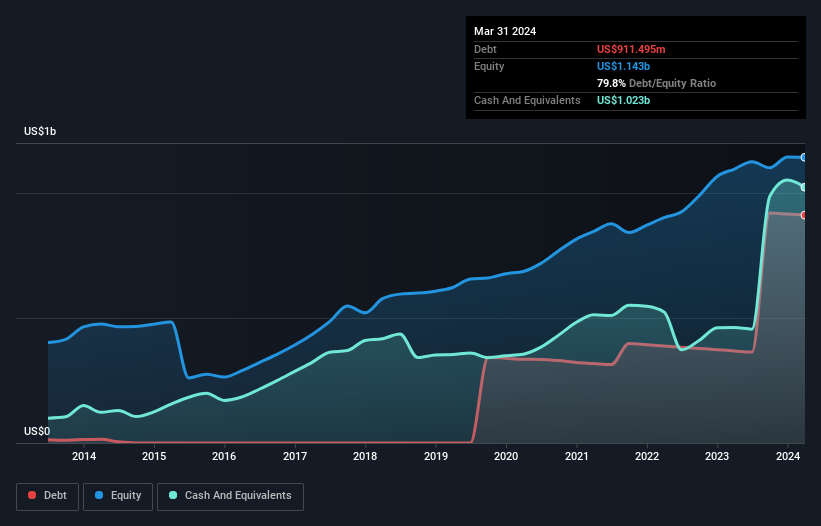Click Cash And Equivalents label in tooltip
The width and height of the screenshot is (821, 526).
click(x=527, y=100)
